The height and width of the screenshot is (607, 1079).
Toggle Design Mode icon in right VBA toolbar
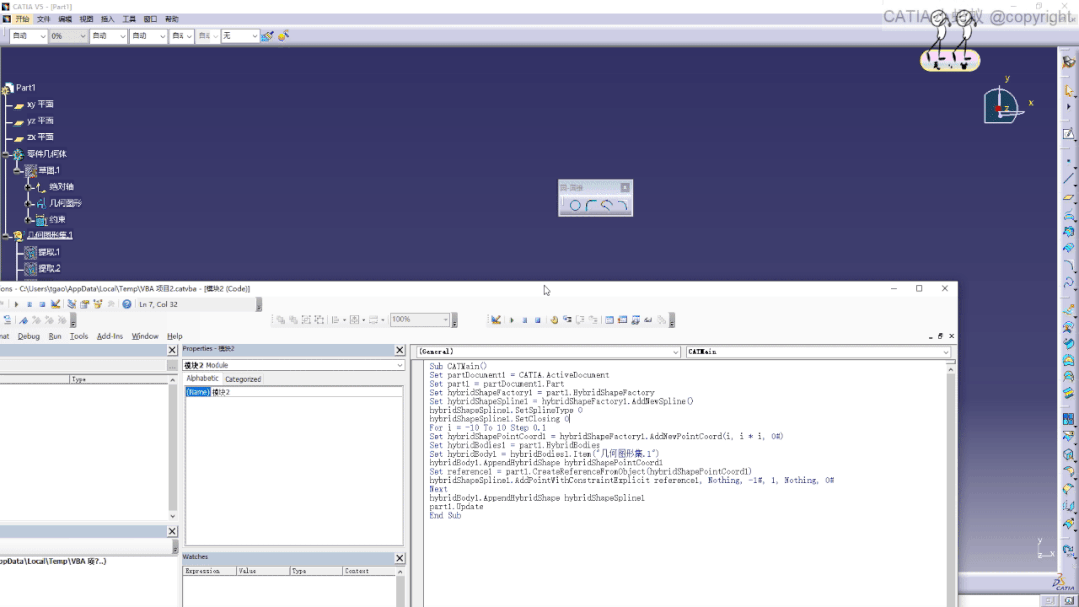click(x=495, y=320)
